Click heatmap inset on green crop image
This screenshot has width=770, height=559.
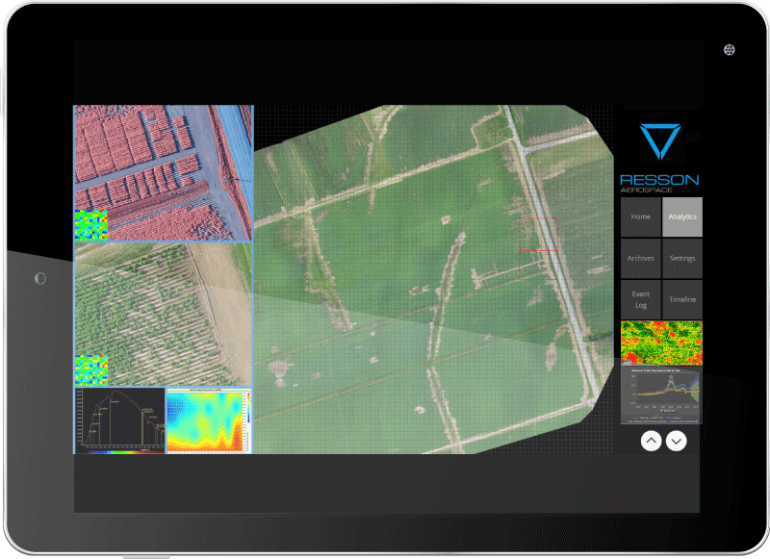pos(91,370)
